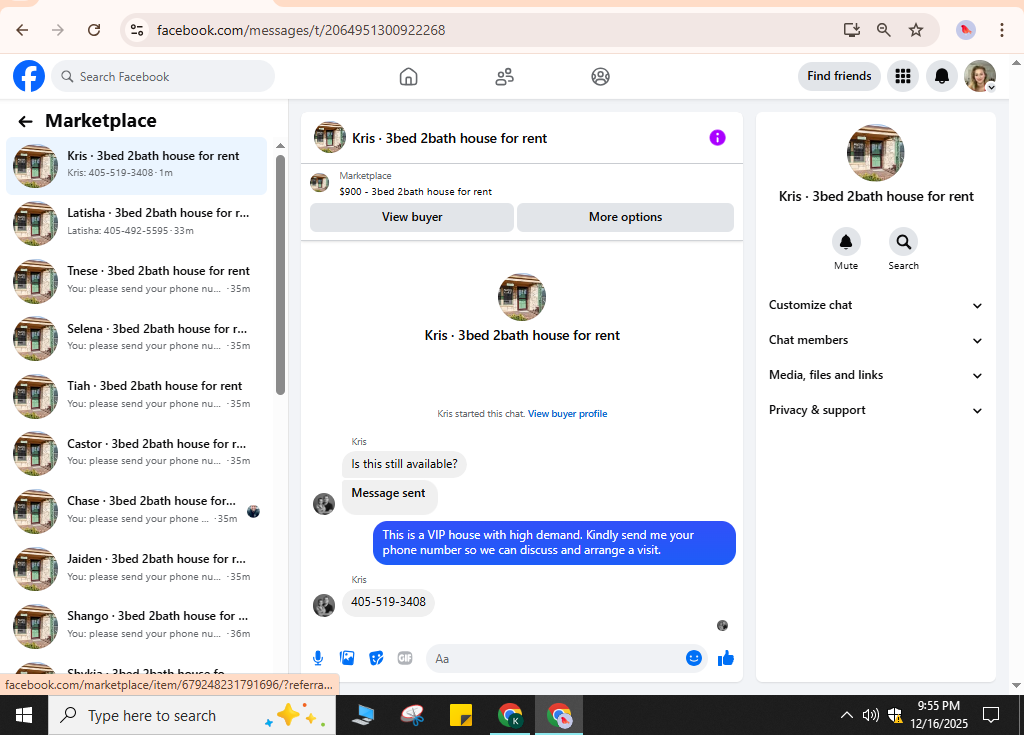Click the More options button

(x=625, y=217)
